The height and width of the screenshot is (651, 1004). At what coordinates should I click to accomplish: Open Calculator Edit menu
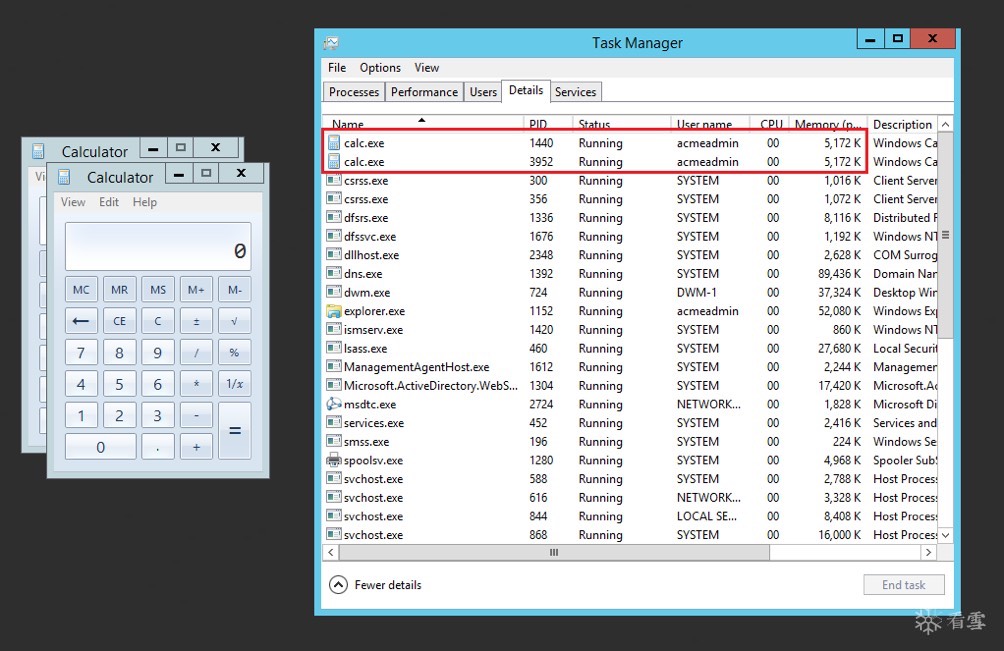(x=108, y=202)
